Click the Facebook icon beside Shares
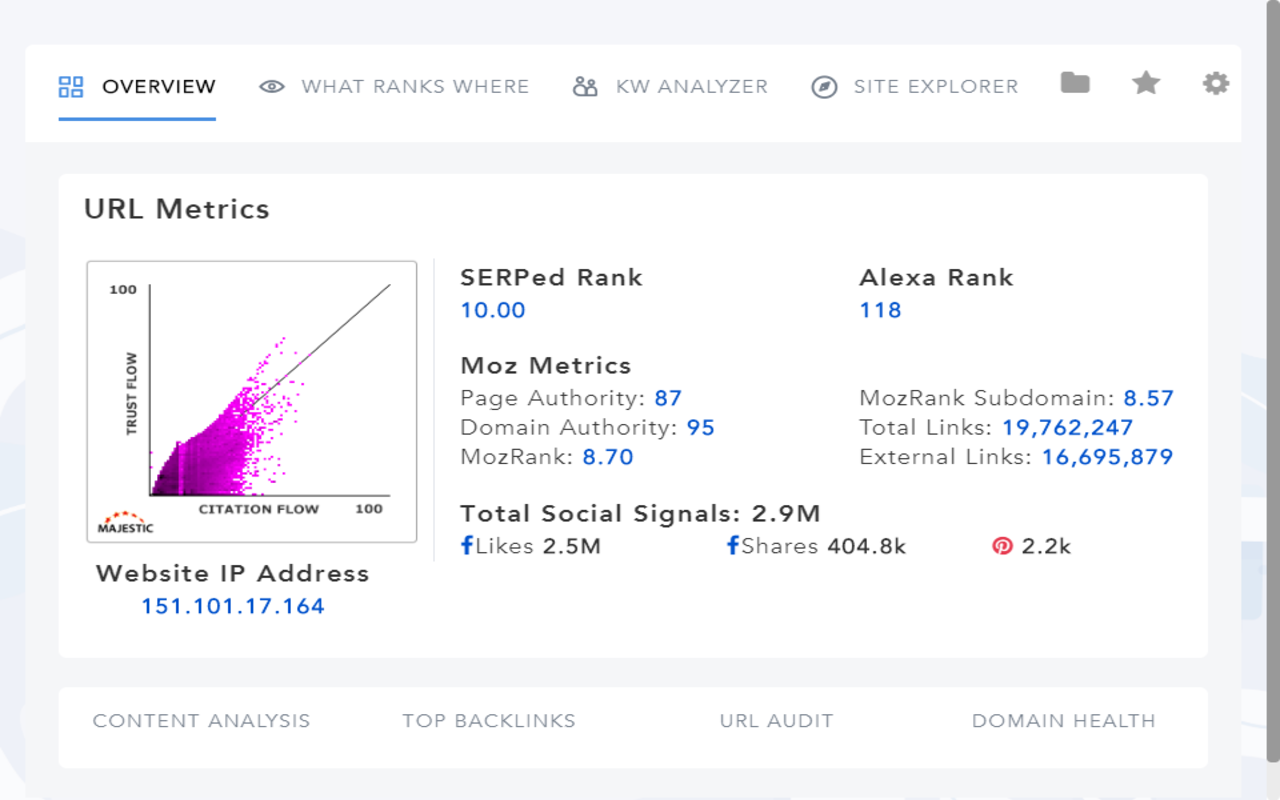Screen dimensions: 1280x800 pos(733,546)
